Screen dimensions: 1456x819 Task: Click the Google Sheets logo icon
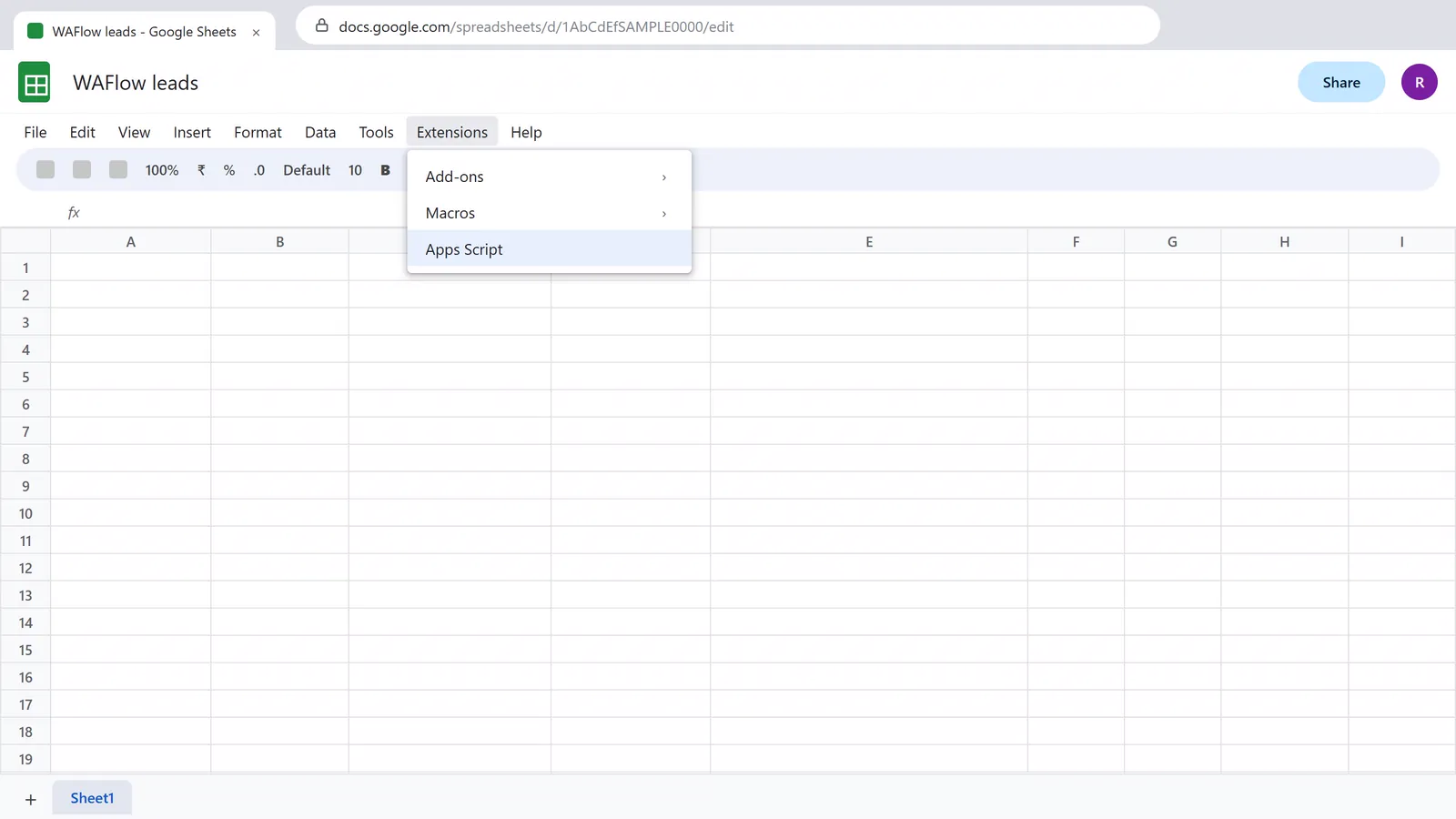click(x=35, y=83)
